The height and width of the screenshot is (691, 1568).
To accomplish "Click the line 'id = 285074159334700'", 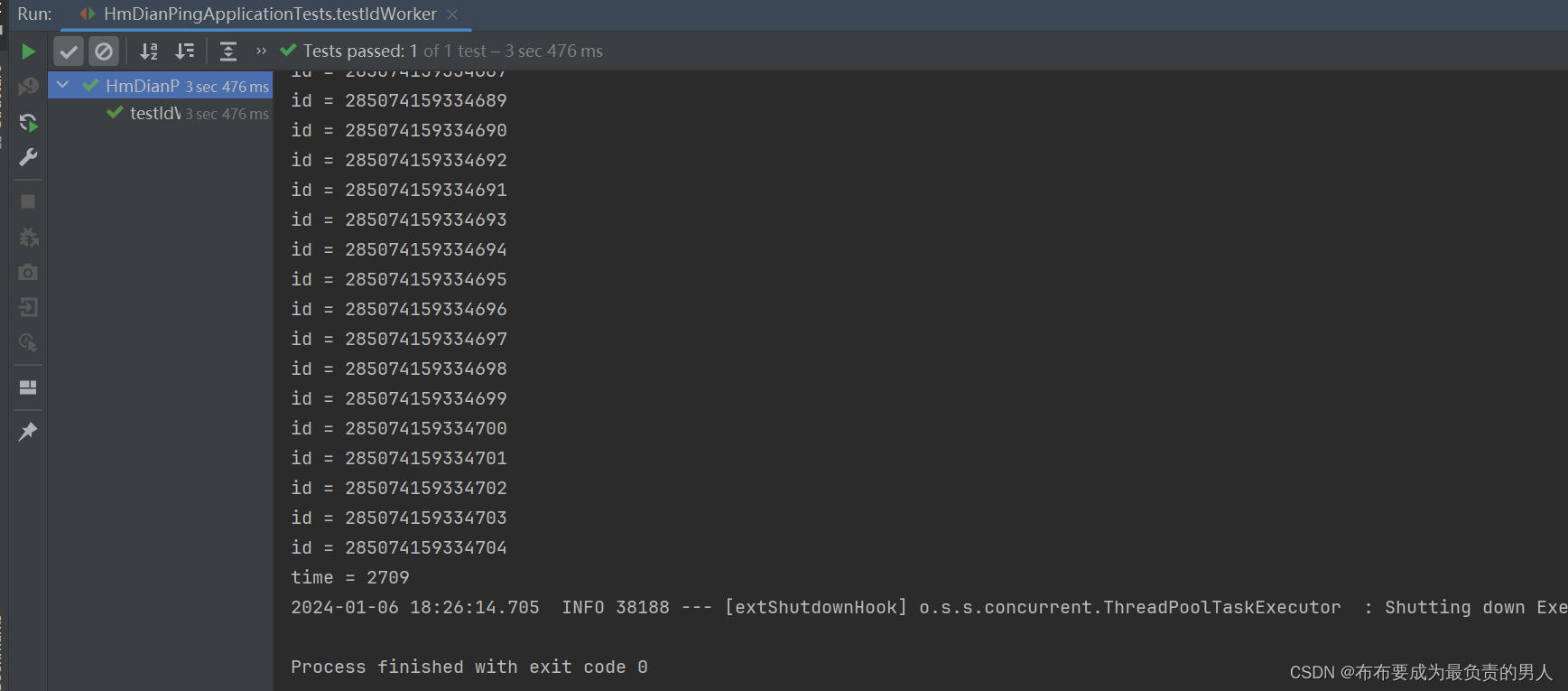I will [399, 428].
